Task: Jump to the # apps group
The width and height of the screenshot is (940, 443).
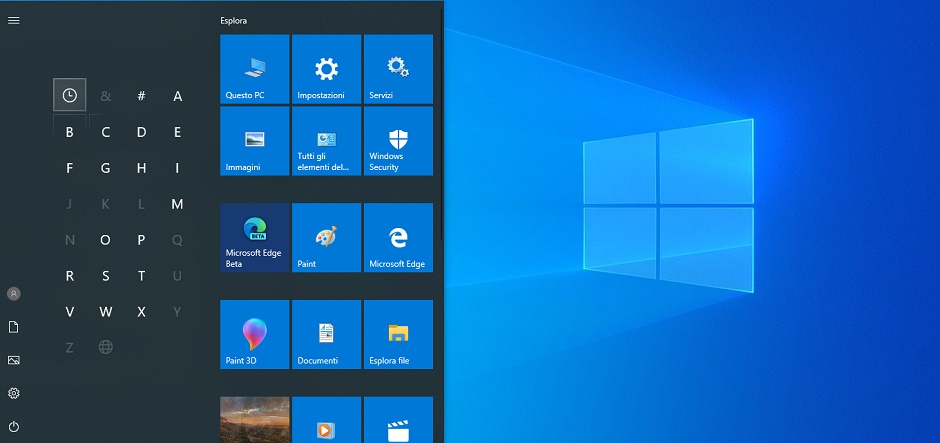Action: click(x=141, y=95)
